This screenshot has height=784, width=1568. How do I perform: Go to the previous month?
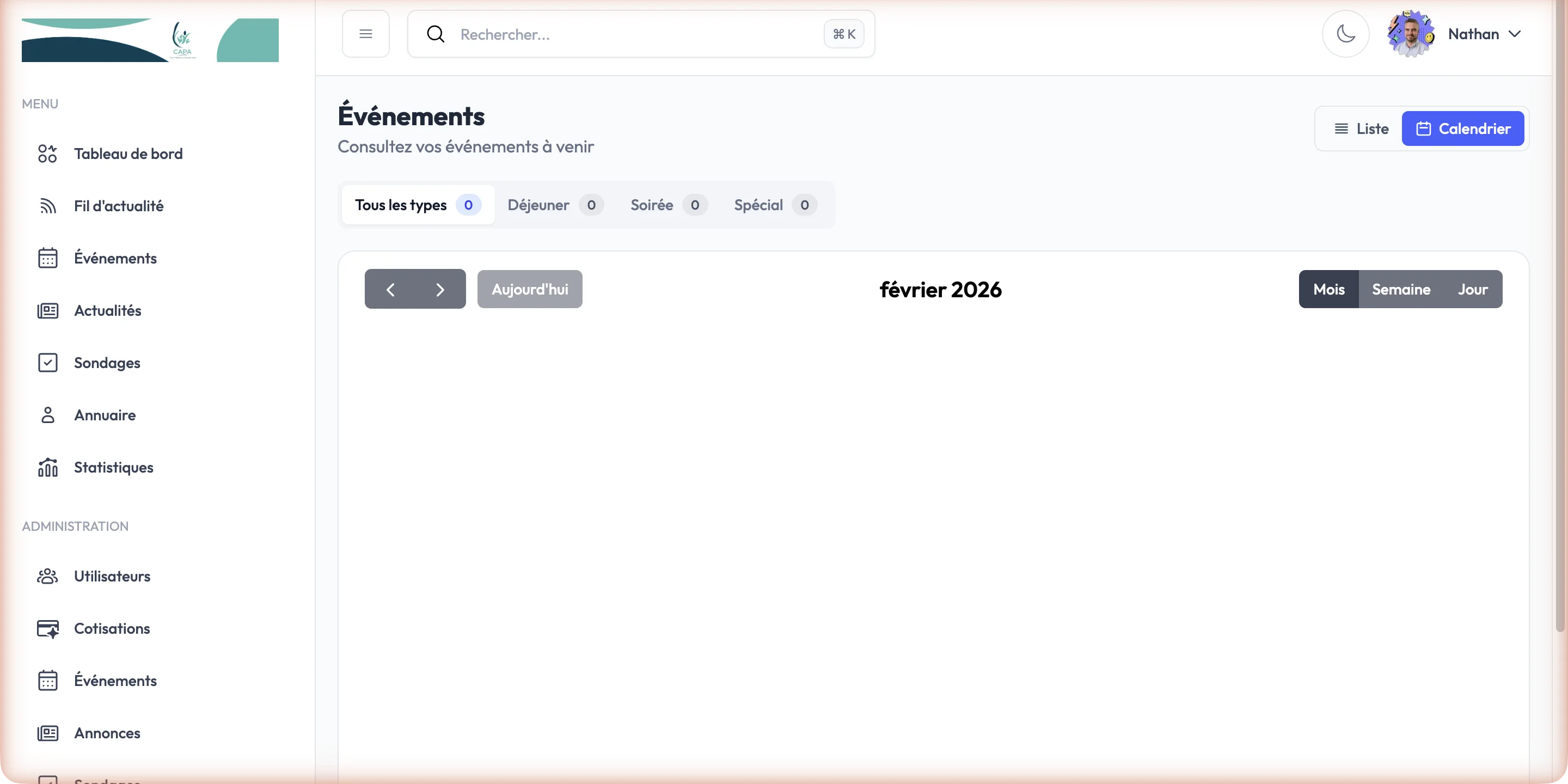(390, 290)
